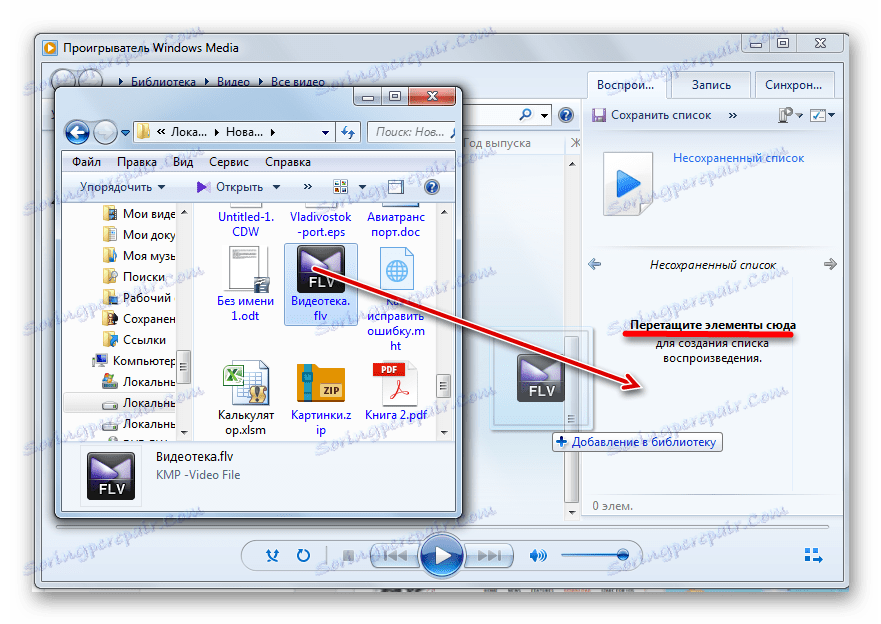The image size is (881, 624).
Task: Click Видео in Media Player breadcrumb
Action: point(233,82)
